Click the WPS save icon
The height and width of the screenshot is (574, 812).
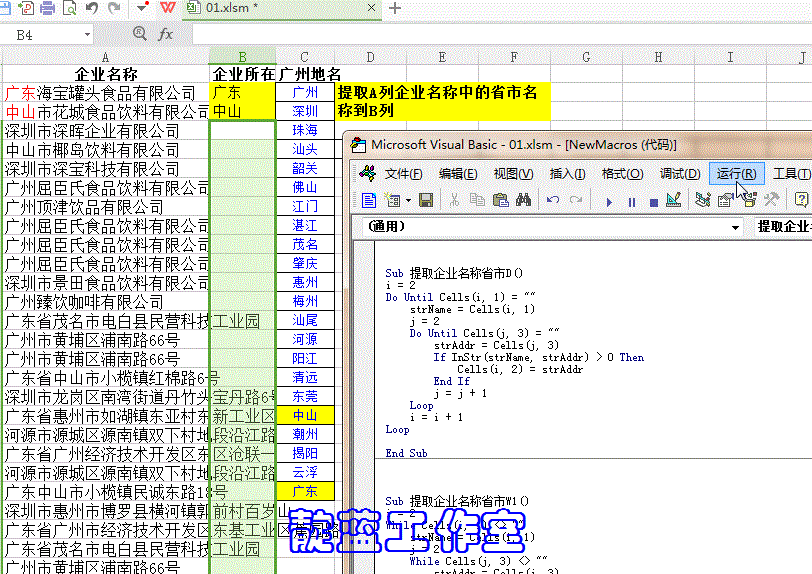(x=4, y=8)
